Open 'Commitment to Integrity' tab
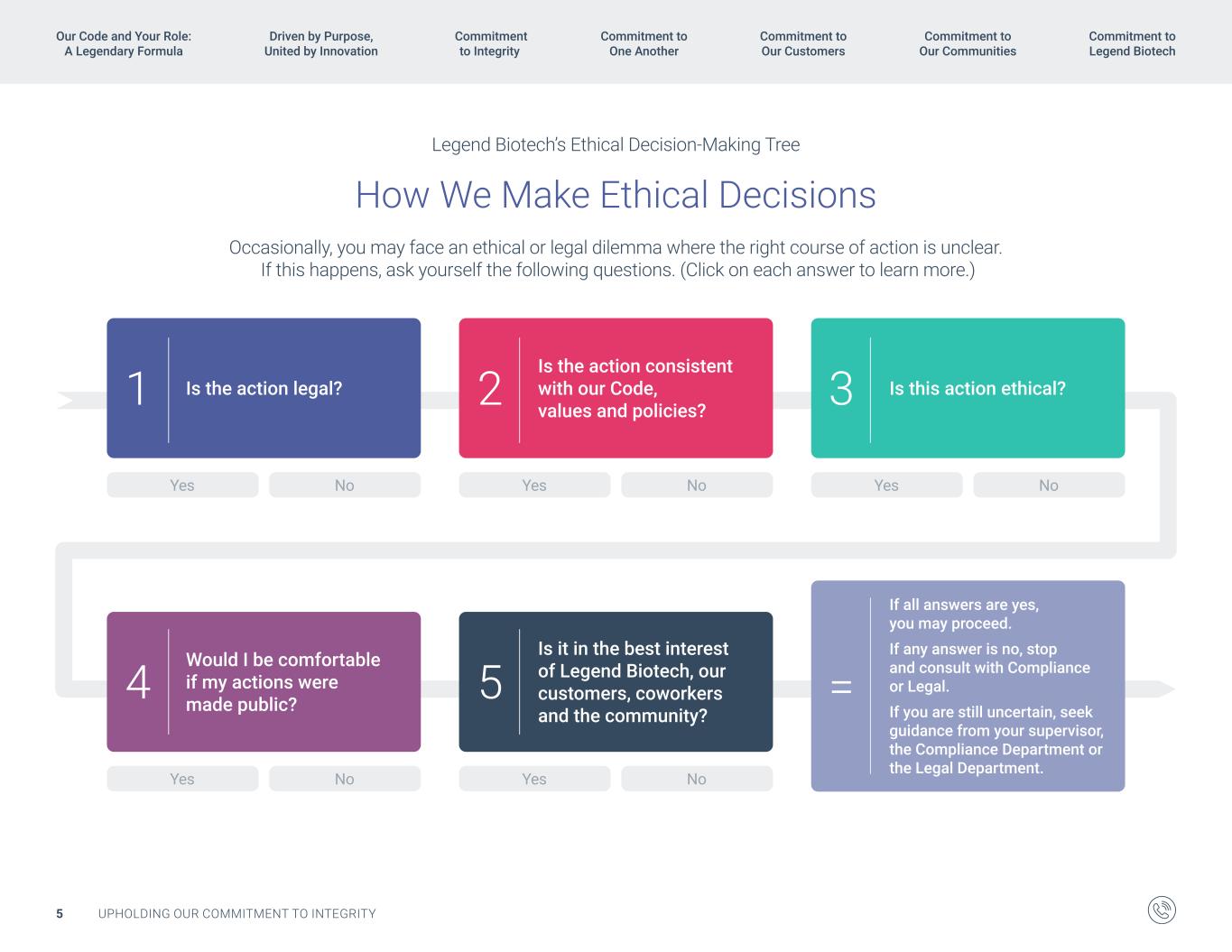Viewport: 1232px width, 952px height. pyautogui.click(x=490, y=43)
